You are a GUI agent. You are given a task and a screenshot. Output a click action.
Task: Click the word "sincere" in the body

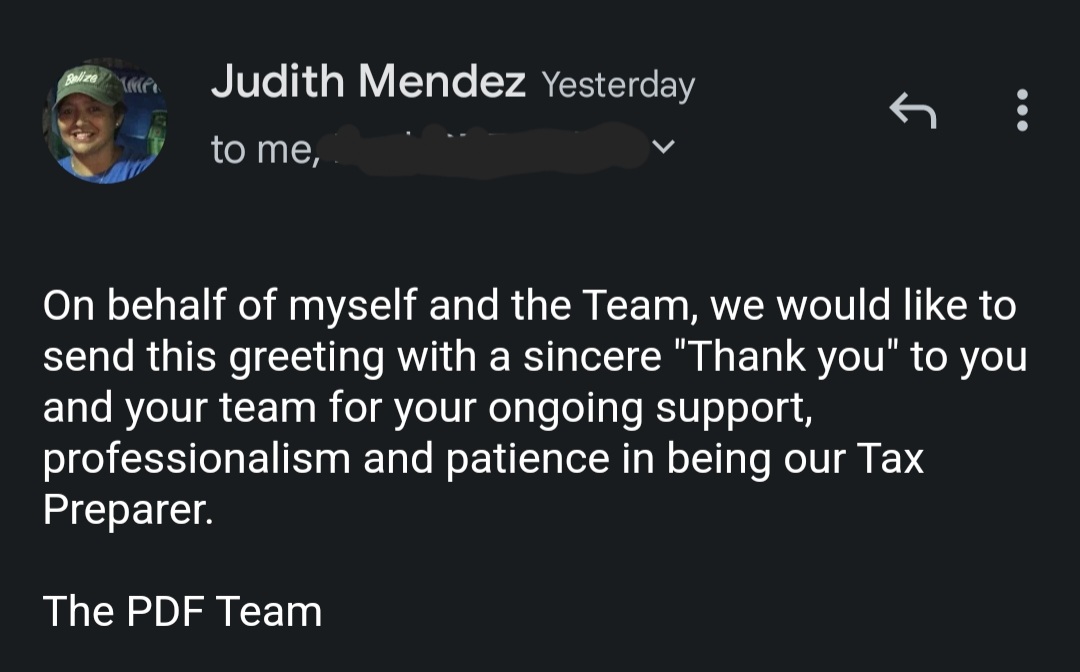(x=592, y=357)
